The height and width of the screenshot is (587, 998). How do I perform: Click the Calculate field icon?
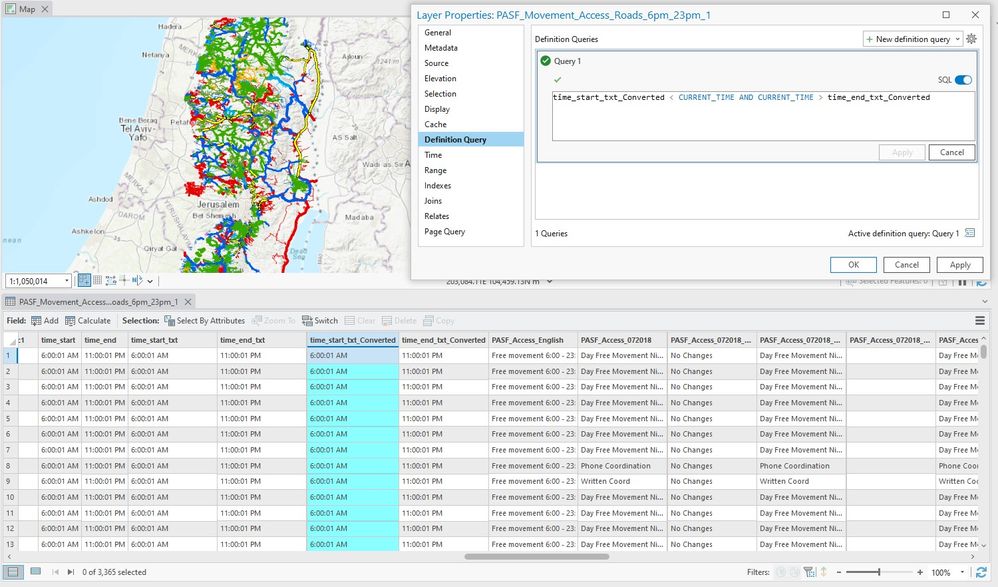[x=71, y=321]
